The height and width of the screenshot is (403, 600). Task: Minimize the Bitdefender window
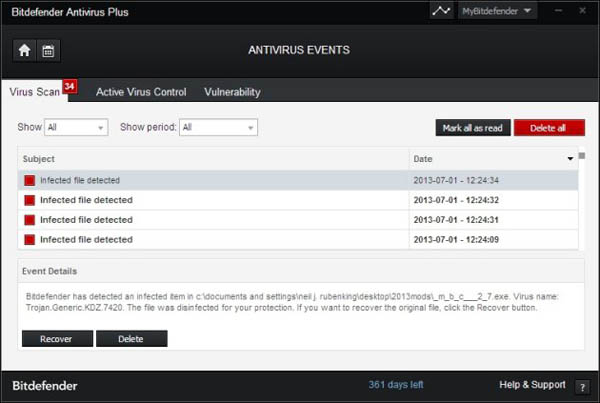(558, 11)
